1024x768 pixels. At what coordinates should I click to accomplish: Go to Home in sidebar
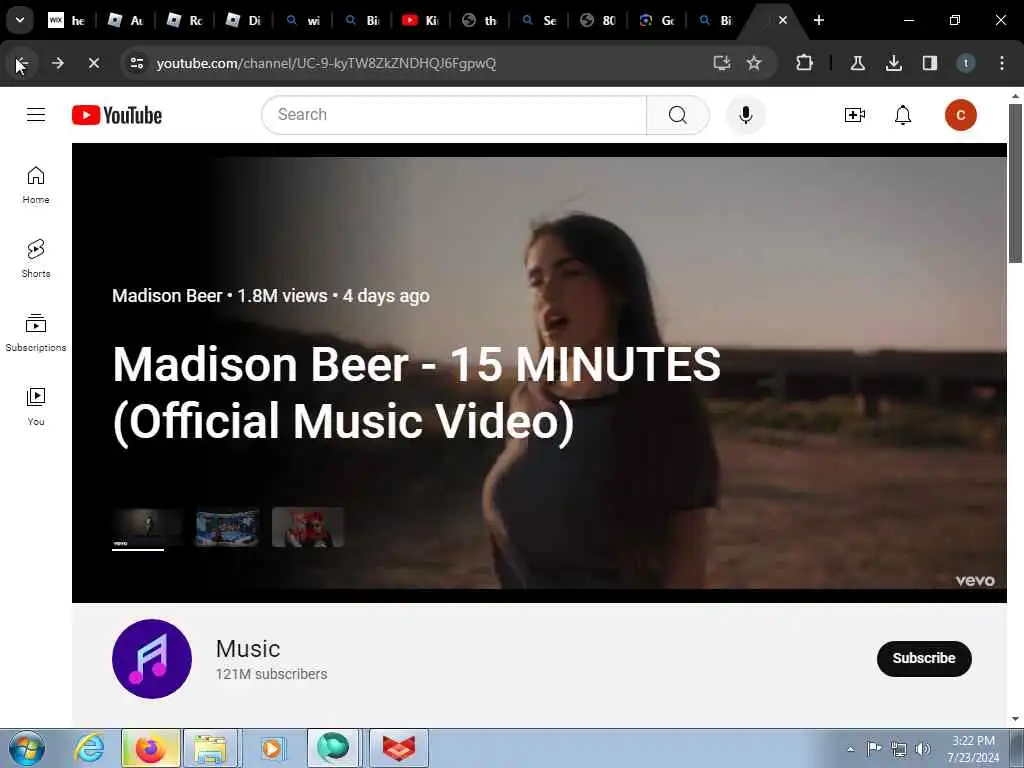36,185
